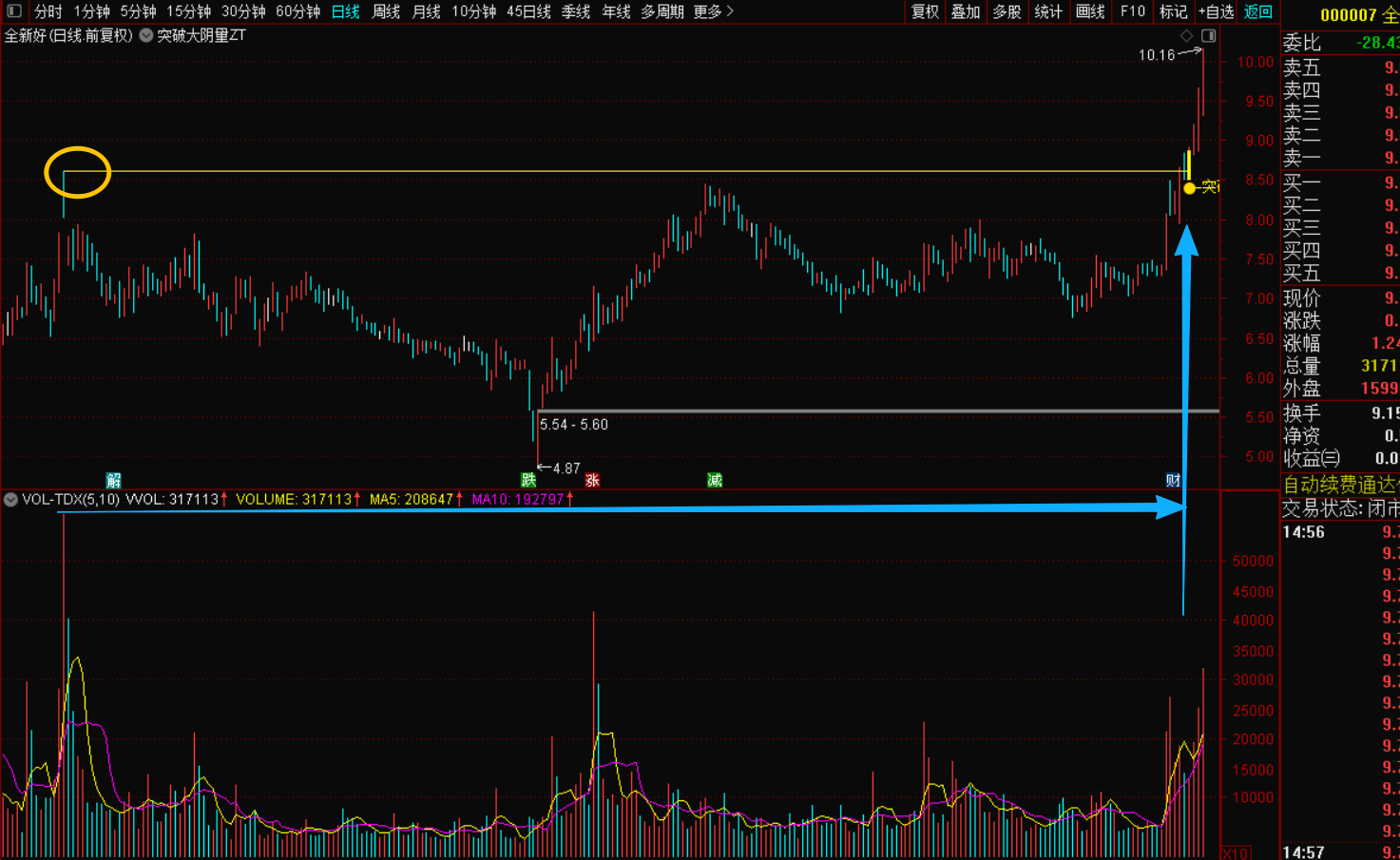This screenshot has height=860, width=1400.
Task: Open the main indicator dropdown beside 突破大阴量ZT
Action: 146,36
